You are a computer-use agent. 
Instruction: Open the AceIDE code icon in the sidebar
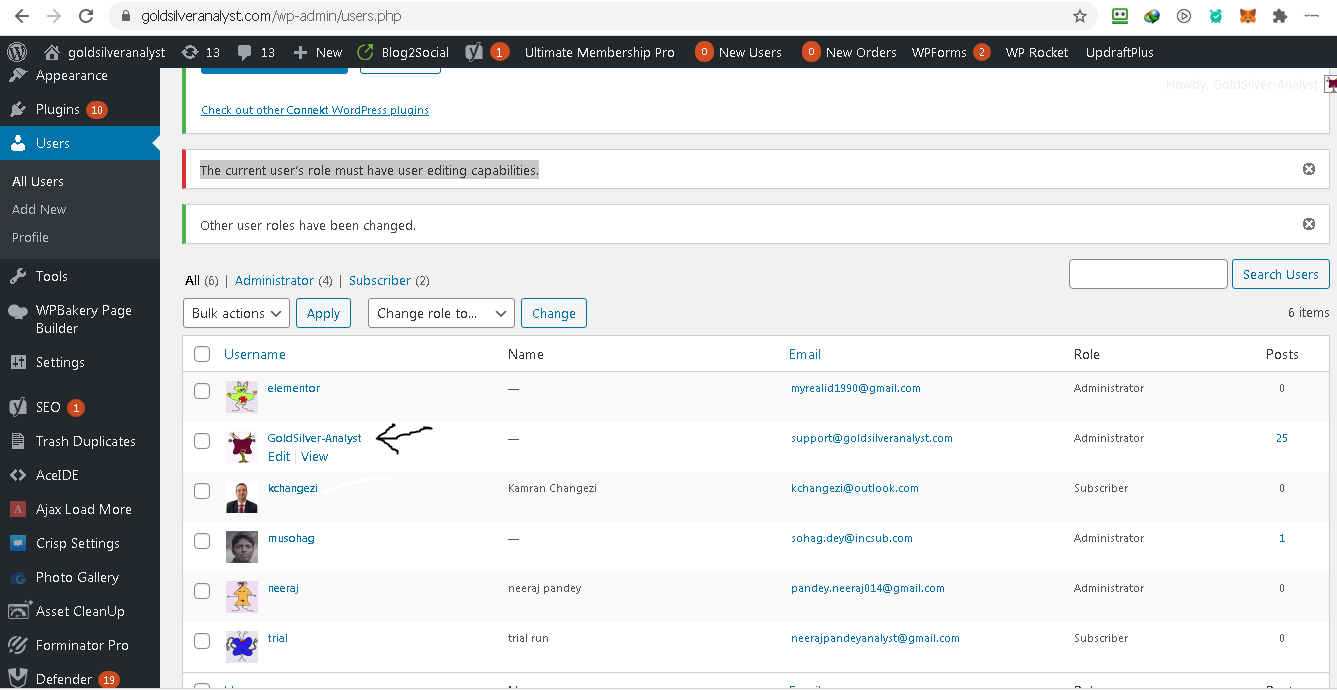pos(18,475)
